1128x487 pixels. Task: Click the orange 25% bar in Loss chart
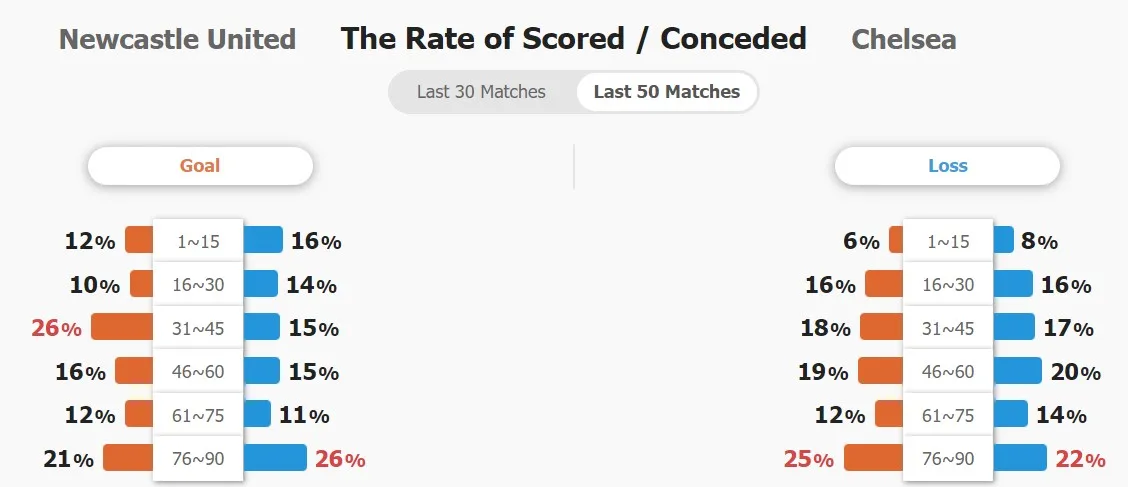click(873, 458)
